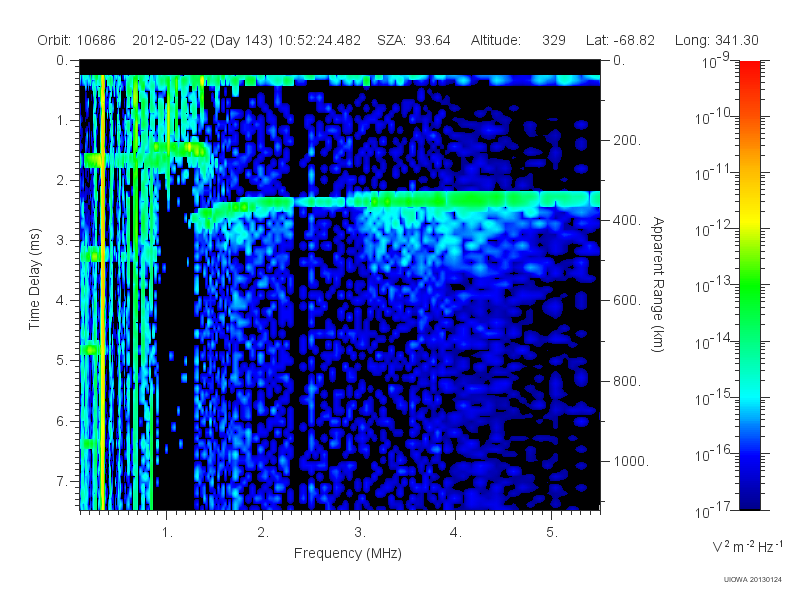Screen dimensions: 800x600
Task: Click the 'Apparent Range (km)' axis label
Action: point(658,284)
